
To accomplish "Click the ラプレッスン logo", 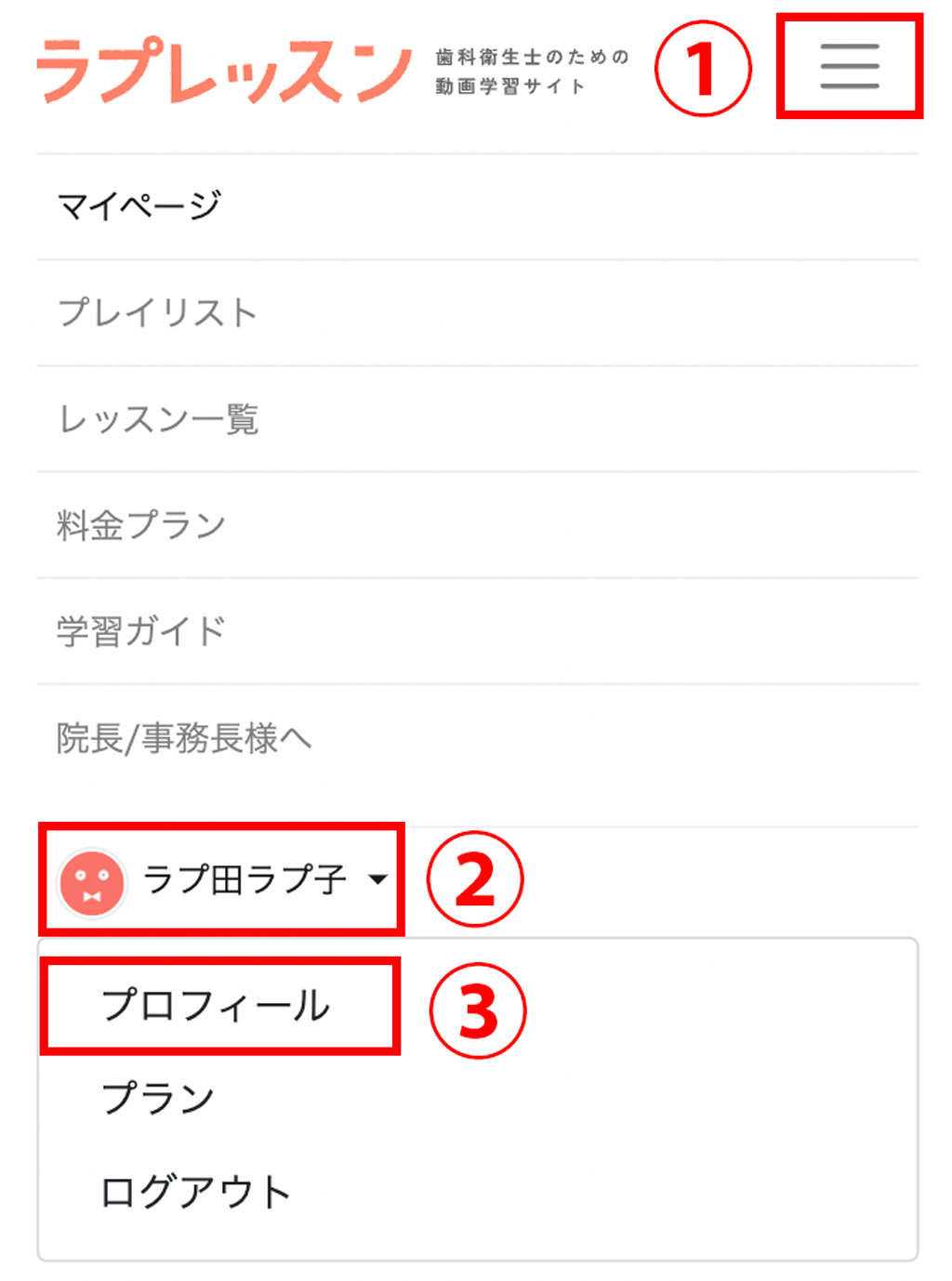I will click(x=224, y=71).
